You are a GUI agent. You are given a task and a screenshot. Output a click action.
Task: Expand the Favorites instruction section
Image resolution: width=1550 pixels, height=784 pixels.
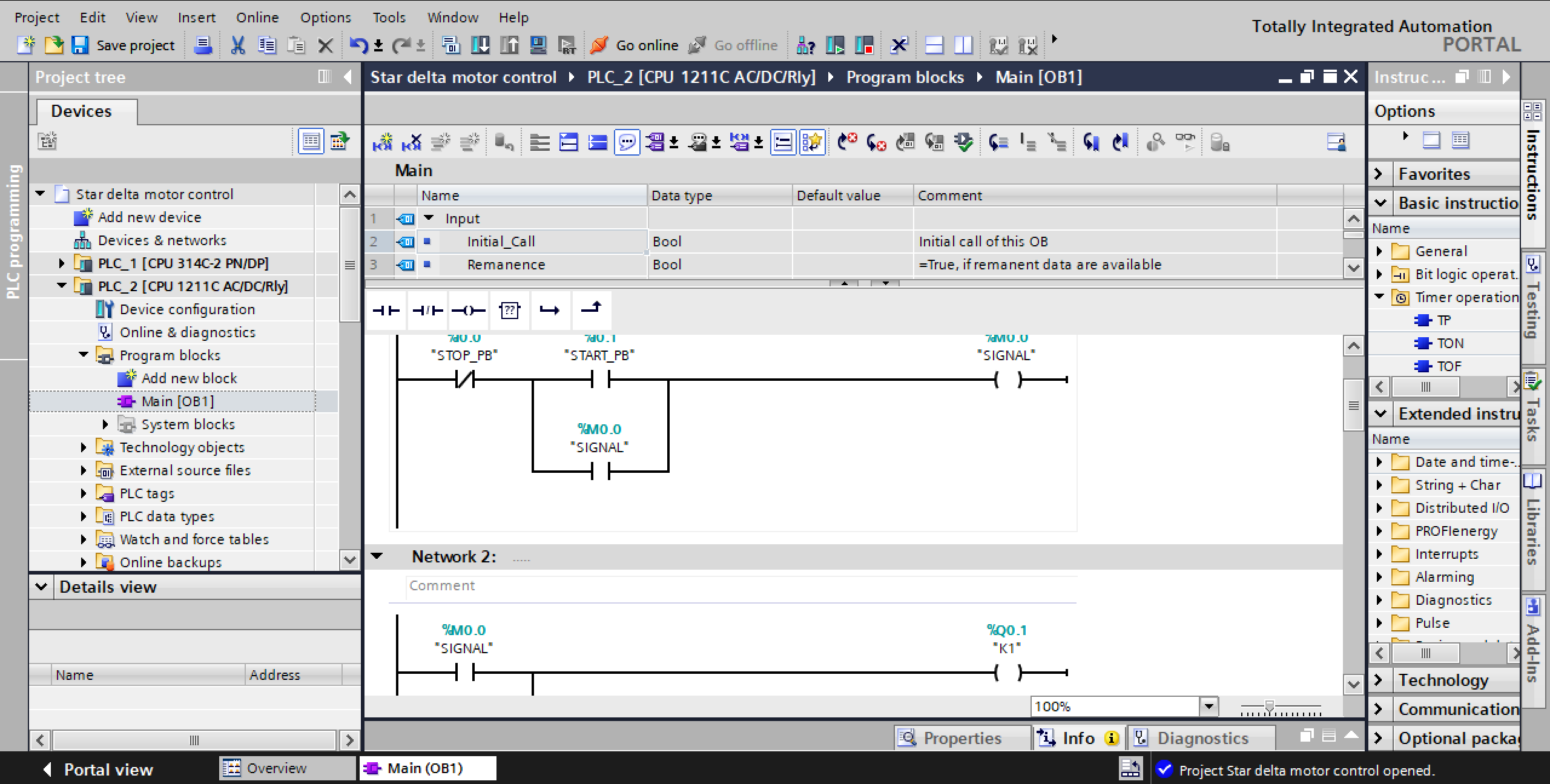[x=1379, y=174]
